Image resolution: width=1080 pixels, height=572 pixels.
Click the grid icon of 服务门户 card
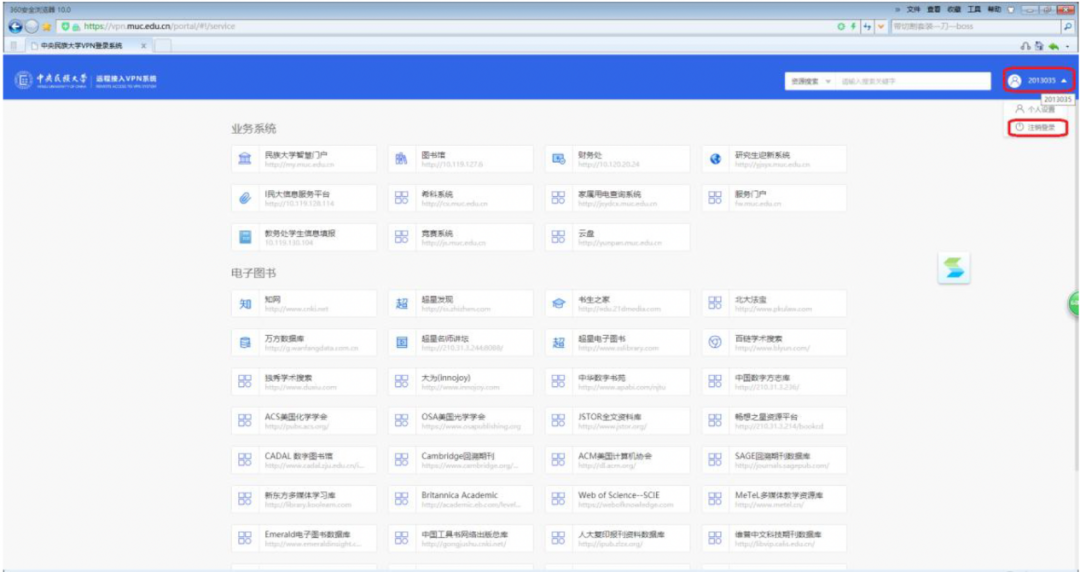715,198
